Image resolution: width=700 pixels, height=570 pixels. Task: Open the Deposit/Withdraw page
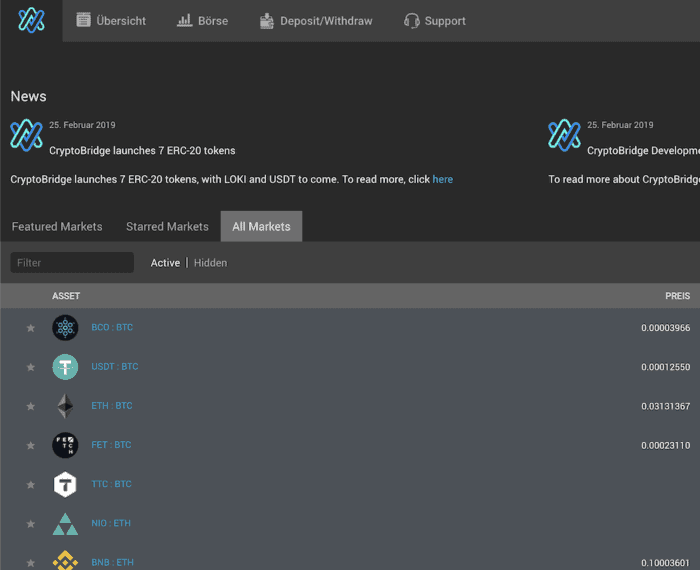tap(316, 21)
